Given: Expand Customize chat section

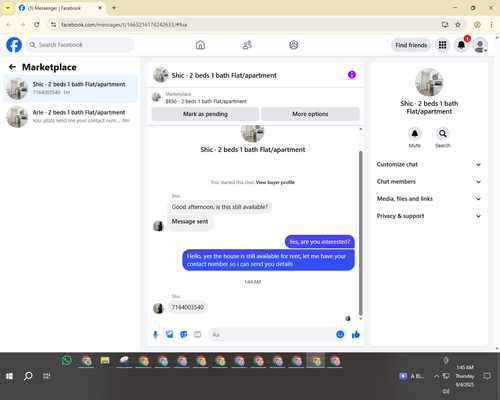Looking at the screenshot, I should pyautogui.click(x=429, y=164).
